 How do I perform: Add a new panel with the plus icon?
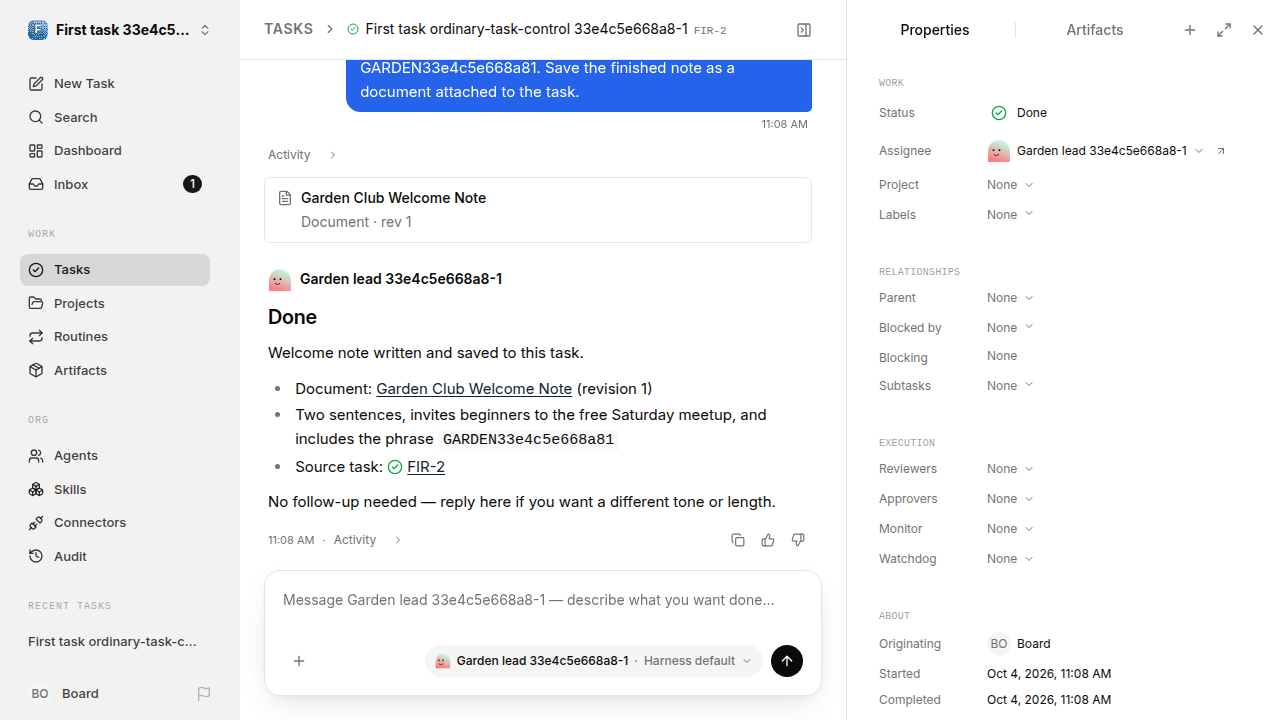[1190, 30]
